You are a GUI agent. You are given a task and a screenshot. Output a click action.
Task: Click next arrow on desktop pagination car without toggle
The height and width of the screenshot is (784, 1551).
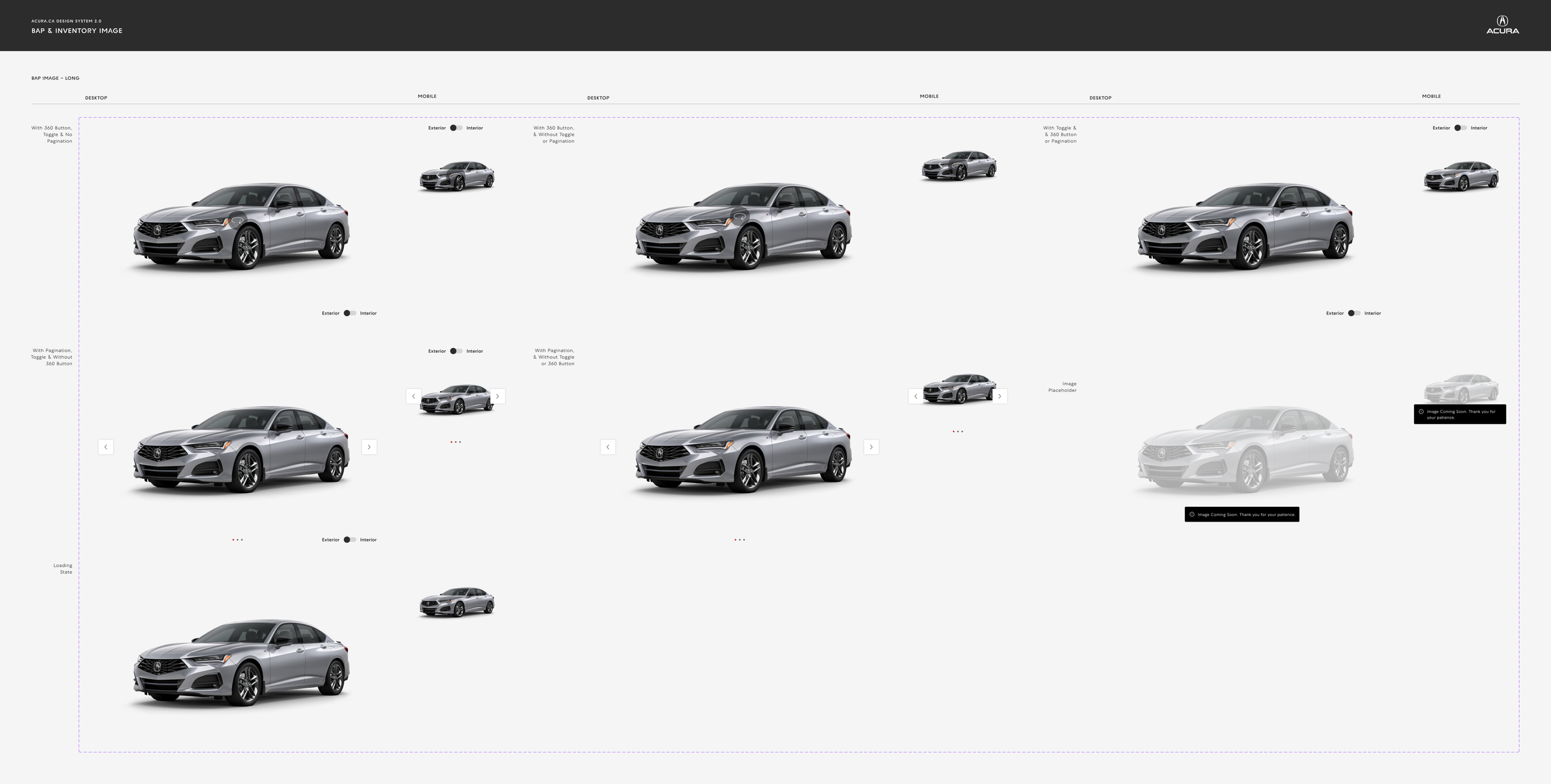(871, 447)
